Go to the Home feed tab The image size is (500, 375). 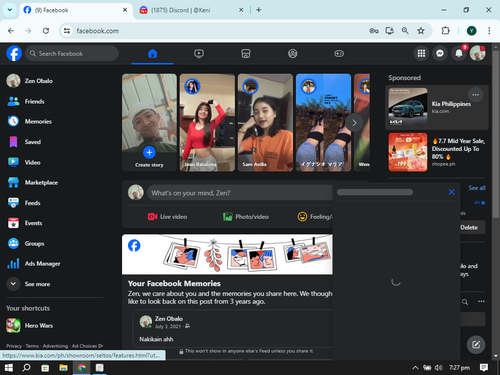click(152, 53)
